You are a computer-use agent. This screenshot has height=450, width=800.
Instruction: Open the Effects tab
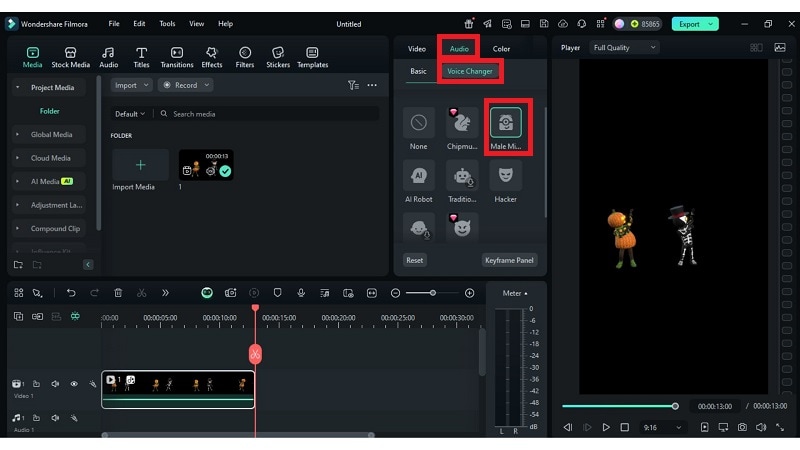tap(212, 57)
